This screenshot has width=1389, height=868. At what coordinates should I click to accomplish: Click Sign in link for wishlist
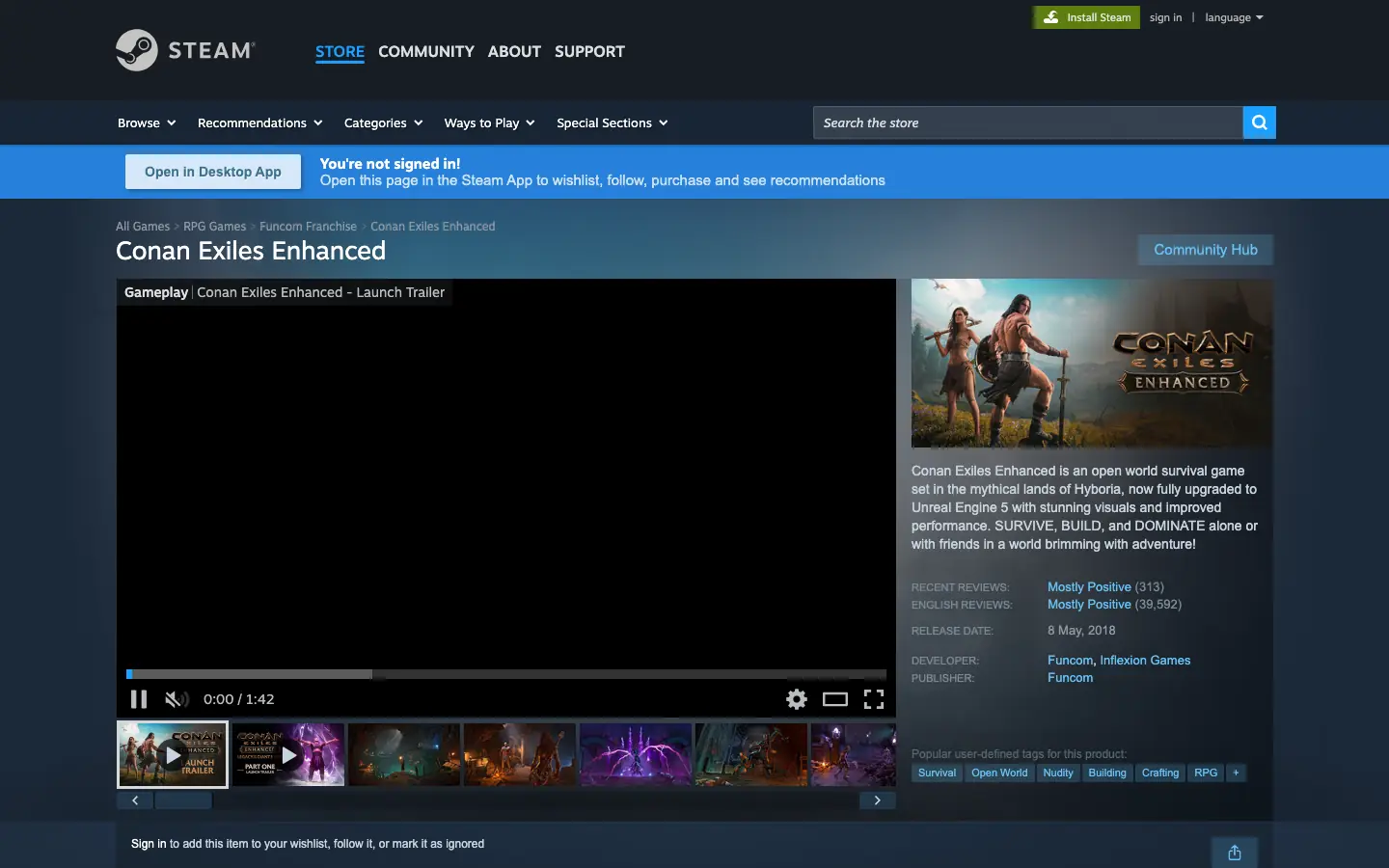149,844
